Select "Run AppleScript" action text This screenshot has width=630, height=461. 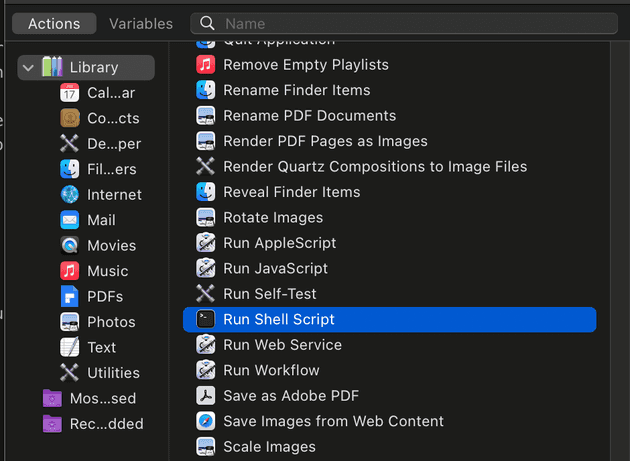[280, 243]
